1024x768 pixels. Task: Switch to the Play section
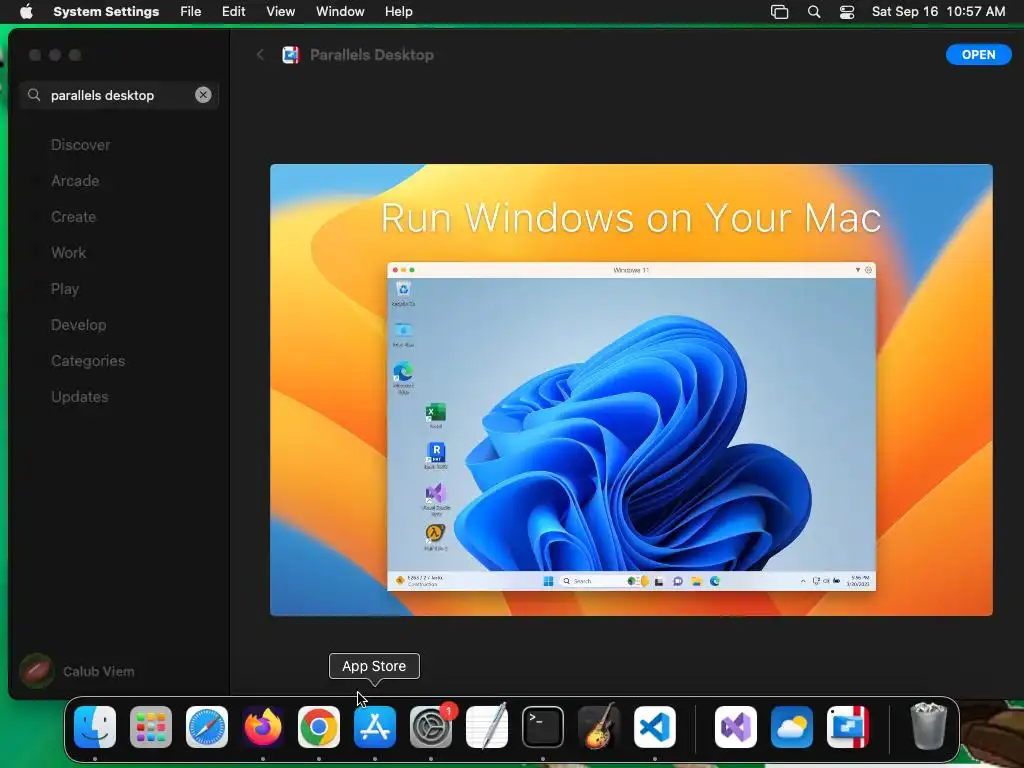[65, 289]
